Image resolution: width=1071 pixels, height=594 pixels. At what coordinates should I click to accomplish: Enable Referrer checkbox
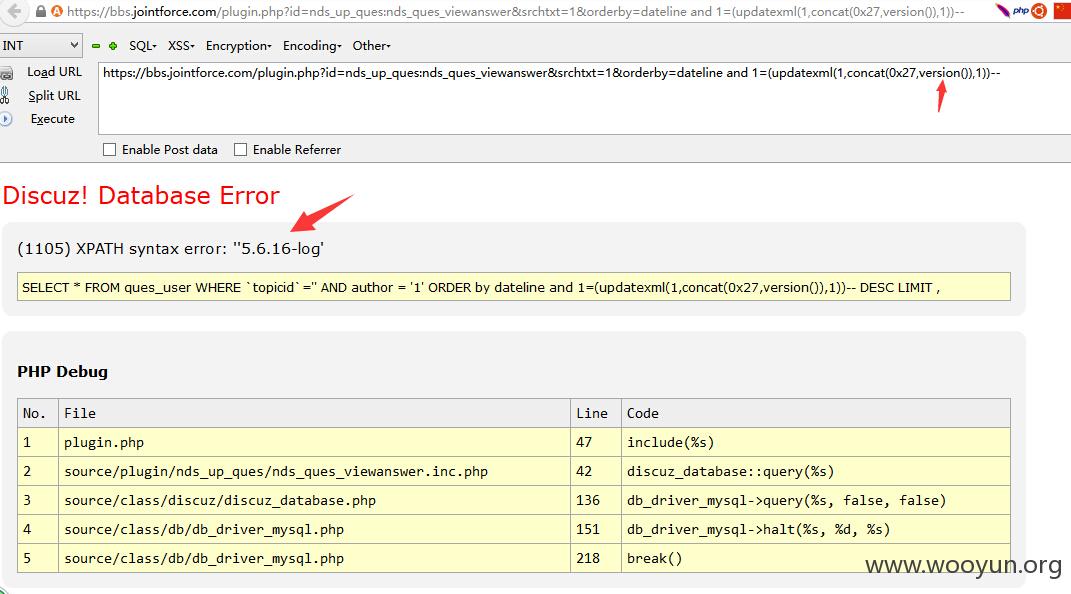click(x=240, y=150)
